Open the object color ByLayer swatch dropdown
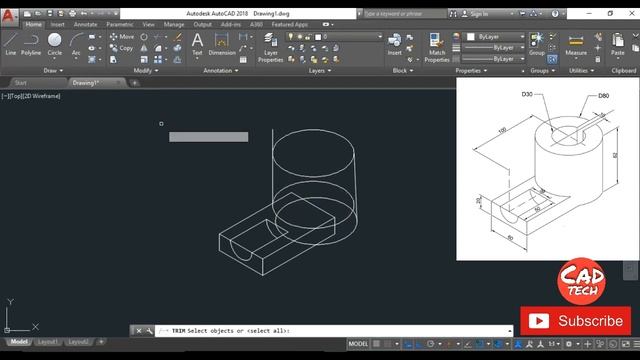640x360 pixels. point(494,37)
